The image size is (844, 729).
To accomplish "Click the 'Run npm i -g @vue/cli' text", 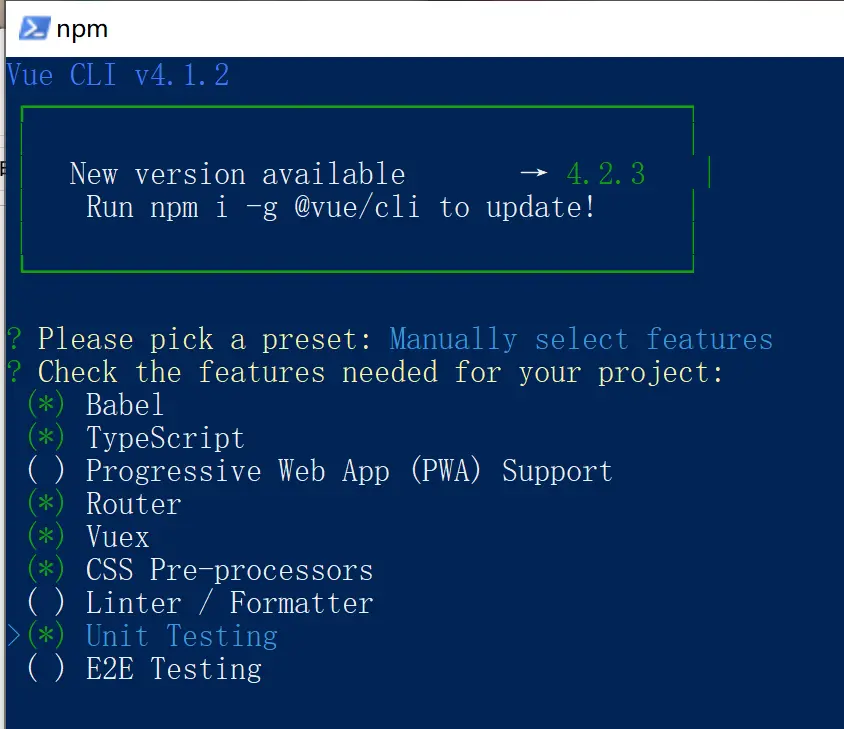I will click(x=340, y=208).
